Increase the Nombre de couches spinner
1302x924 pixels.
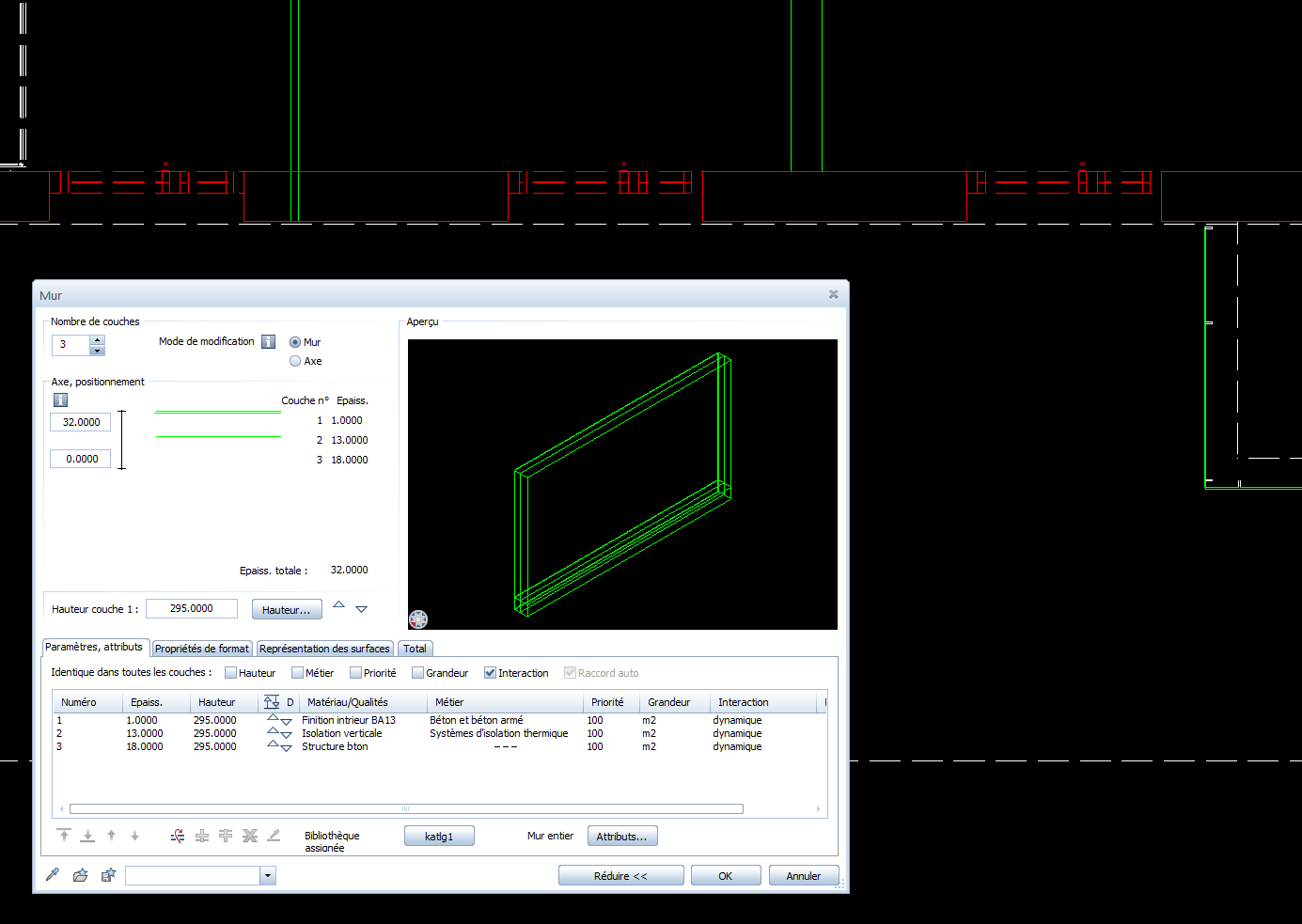(98, 339)
